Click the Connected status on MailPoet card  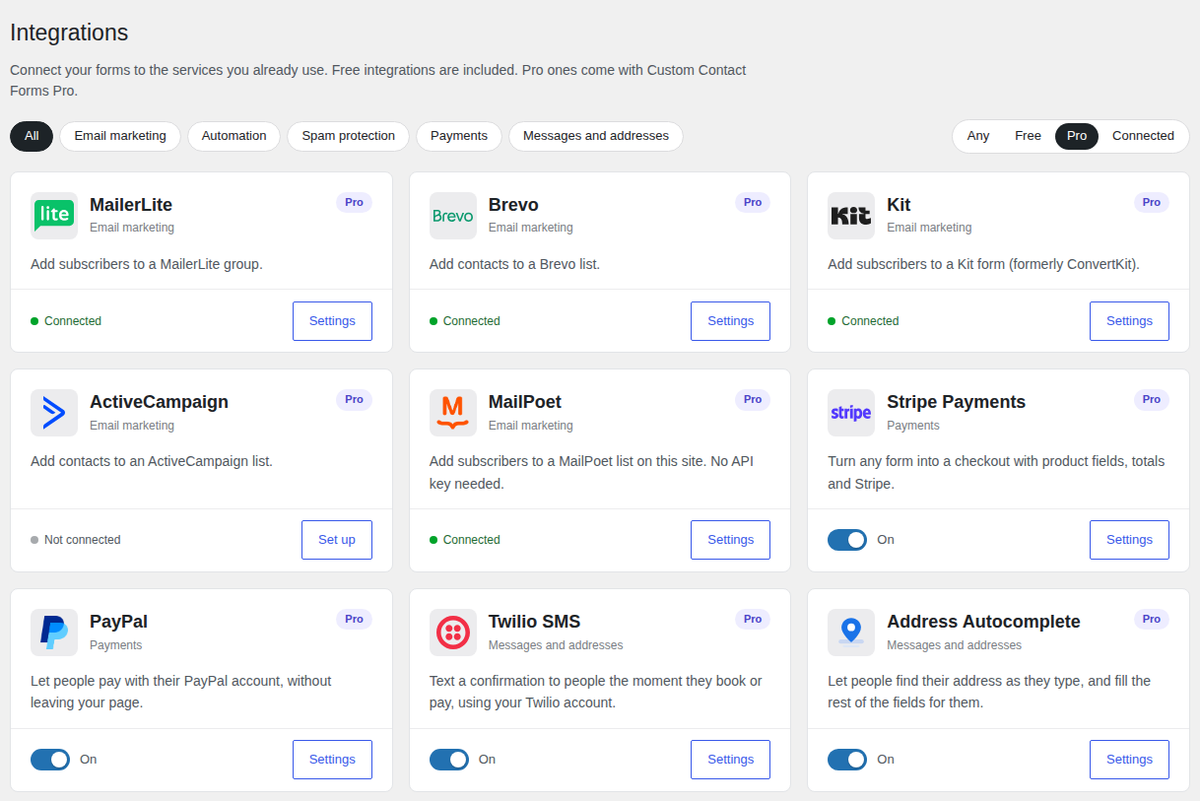[x=465, y=540]
